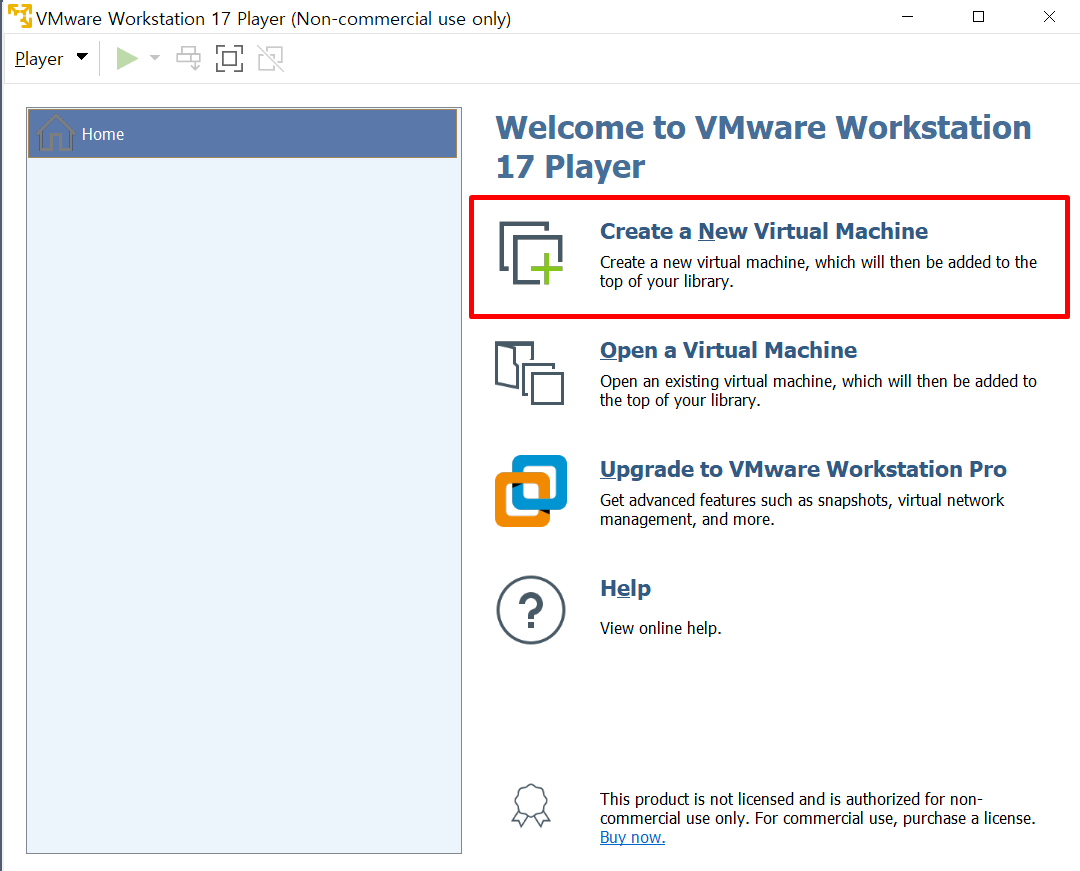The width and height of the screenshot is (1080, 871).
Task: Follow the Buy now link
Action: tap(632, 837)
